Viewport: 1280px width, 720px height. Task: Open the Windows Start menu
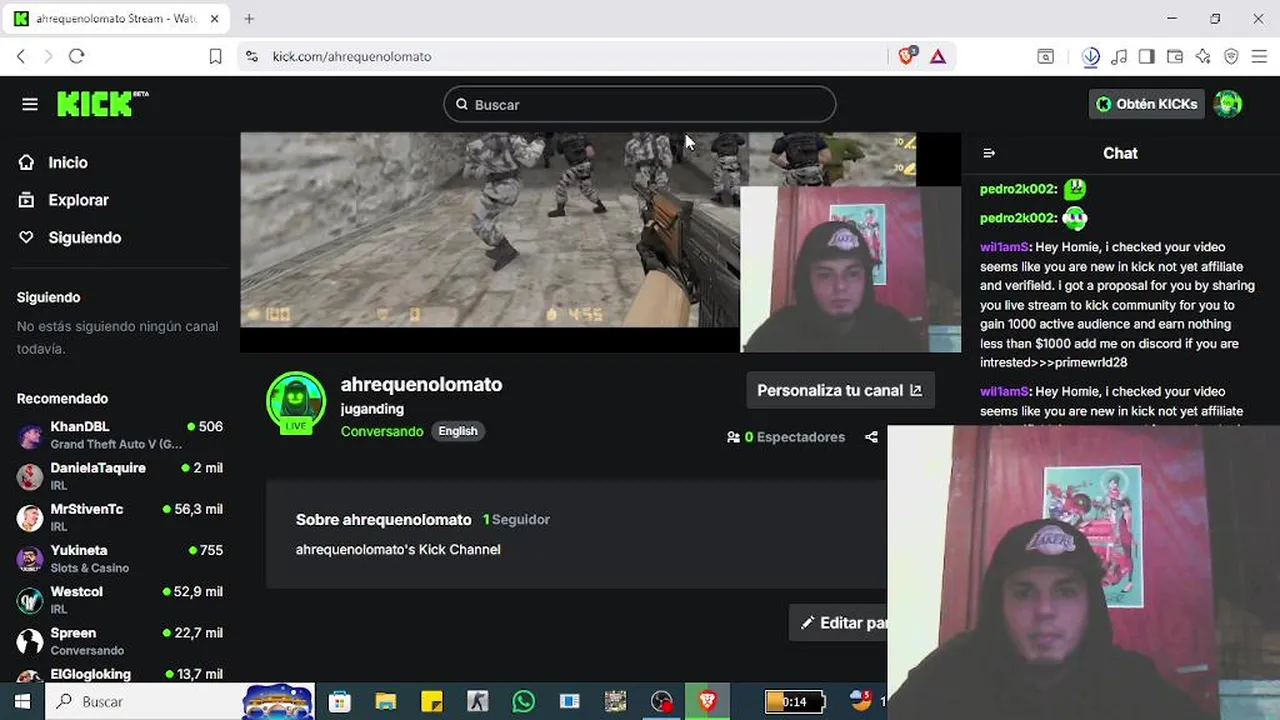coord(22,701)
